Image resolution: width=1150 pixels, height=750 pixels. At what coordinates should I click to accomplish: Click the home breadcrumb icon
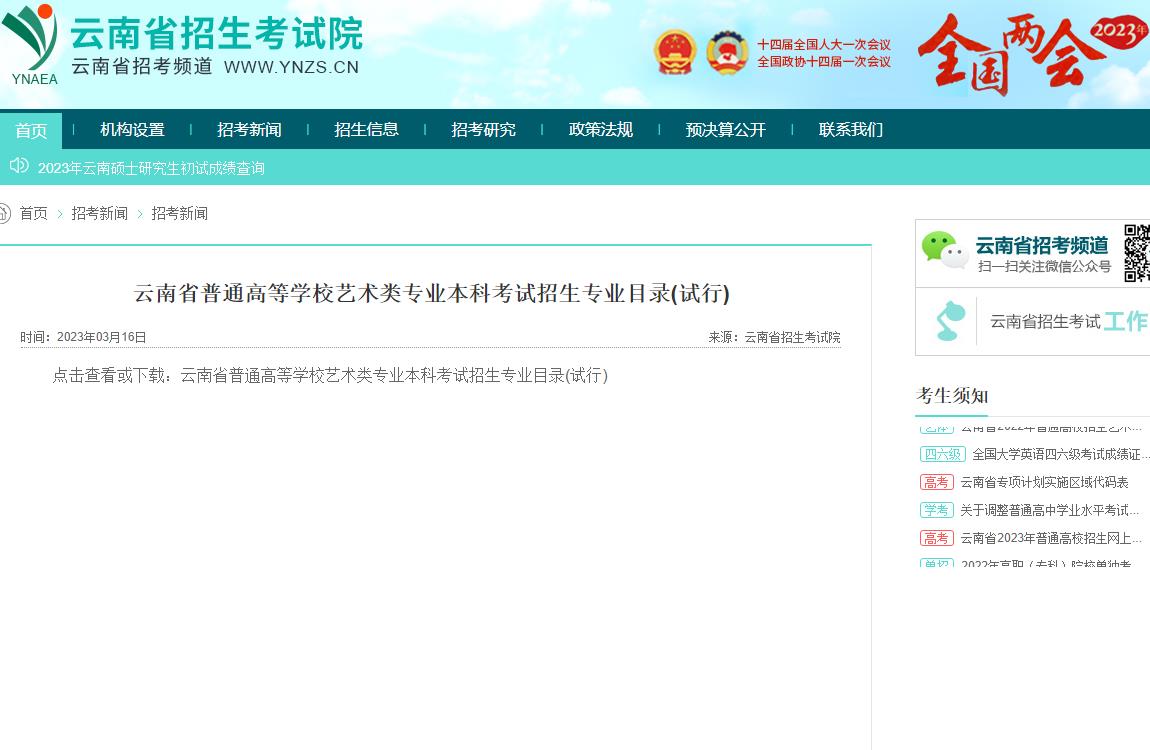tap(4, 213)
